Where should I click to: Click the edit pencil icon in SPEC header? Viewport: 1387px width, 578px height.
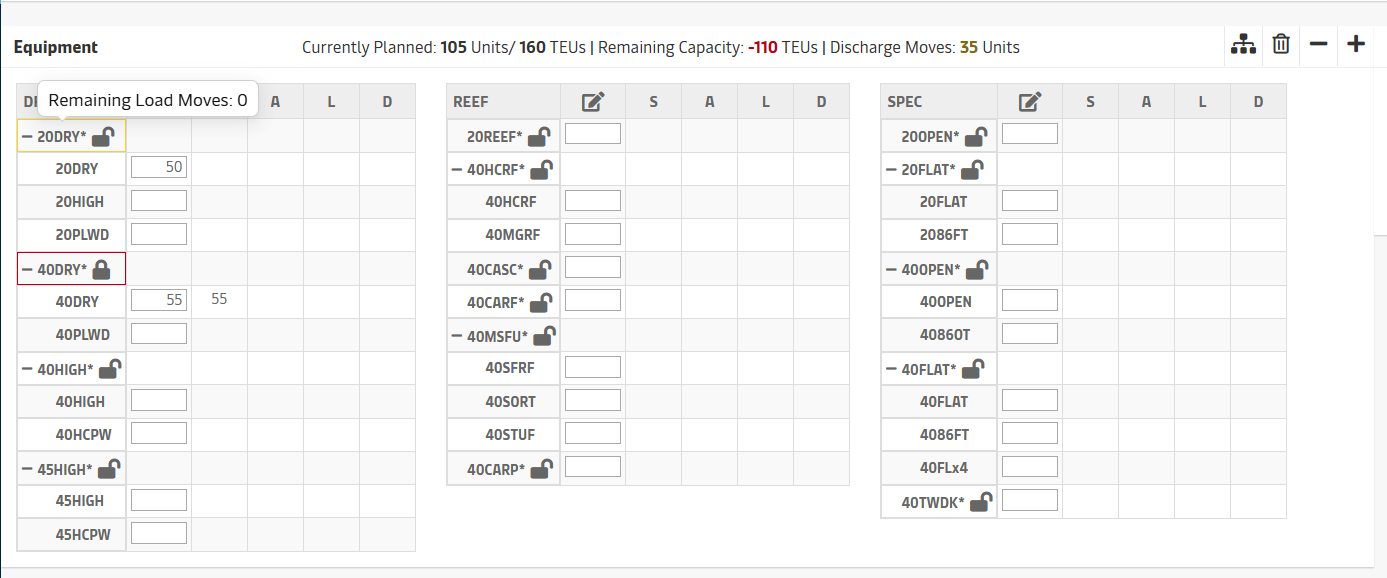click(x=1030, y=102)
